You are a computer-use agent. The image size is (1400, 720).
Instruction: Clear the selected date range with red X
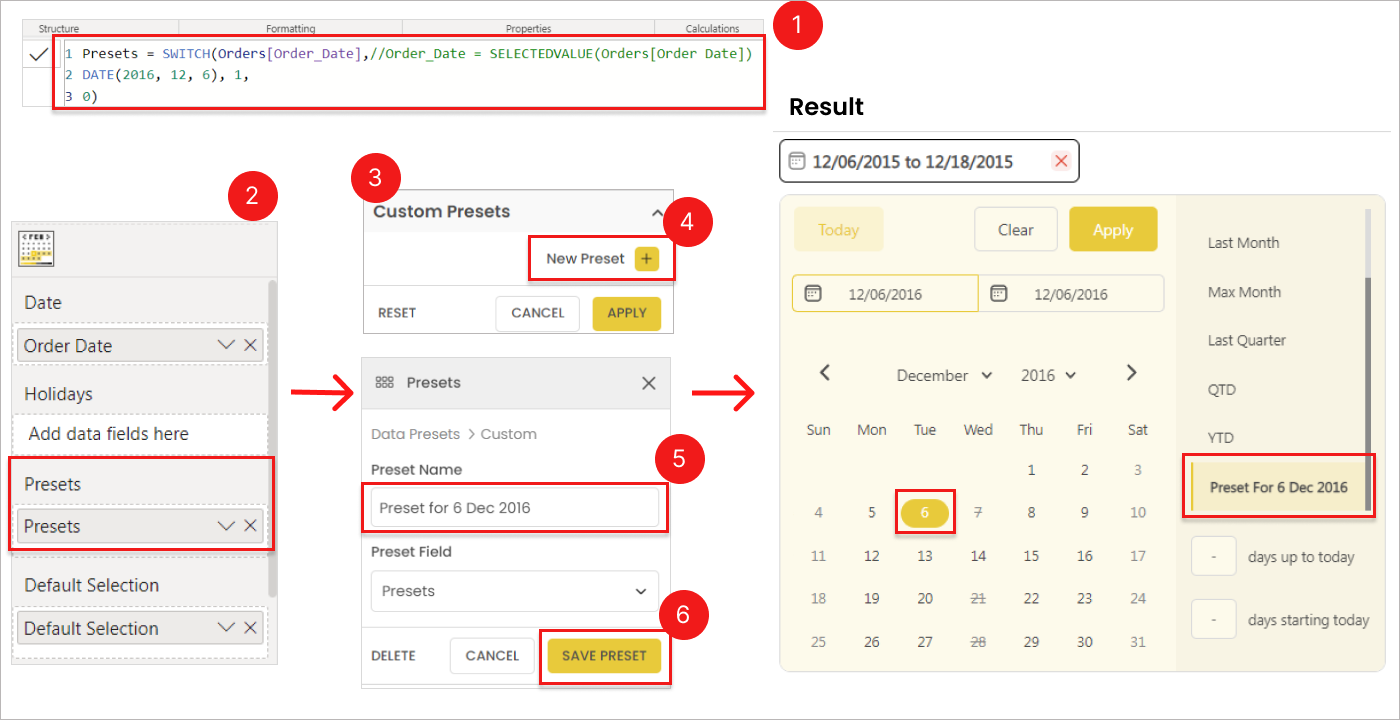(x=1061, y=161)
